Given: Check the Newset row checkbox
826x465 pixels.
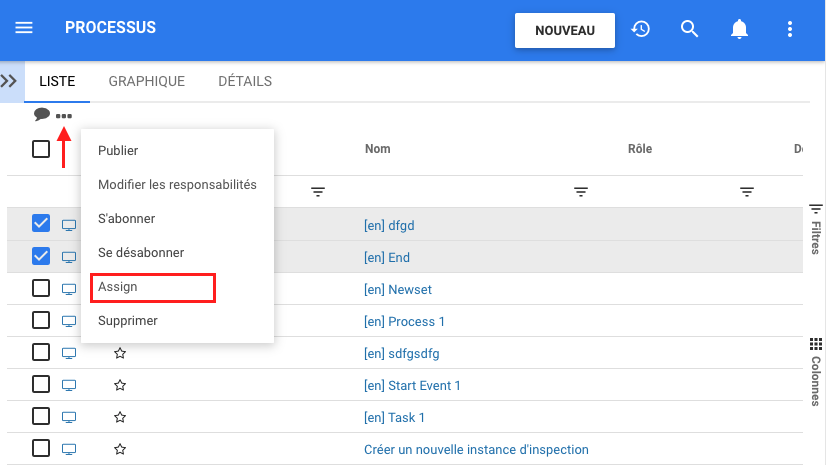Looking at the screenshot, I should [x=41, y=288].
